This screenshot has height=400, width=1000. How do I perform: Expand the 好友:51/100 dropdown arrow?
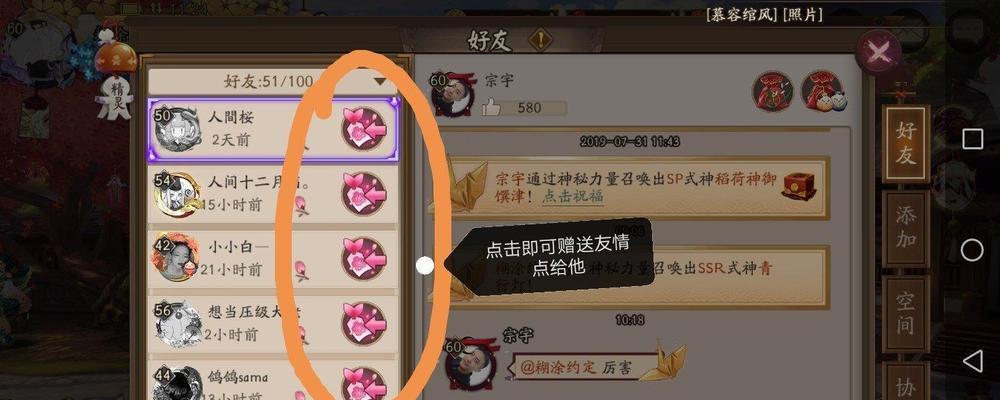pyautogui.click(x=381, y=81)
